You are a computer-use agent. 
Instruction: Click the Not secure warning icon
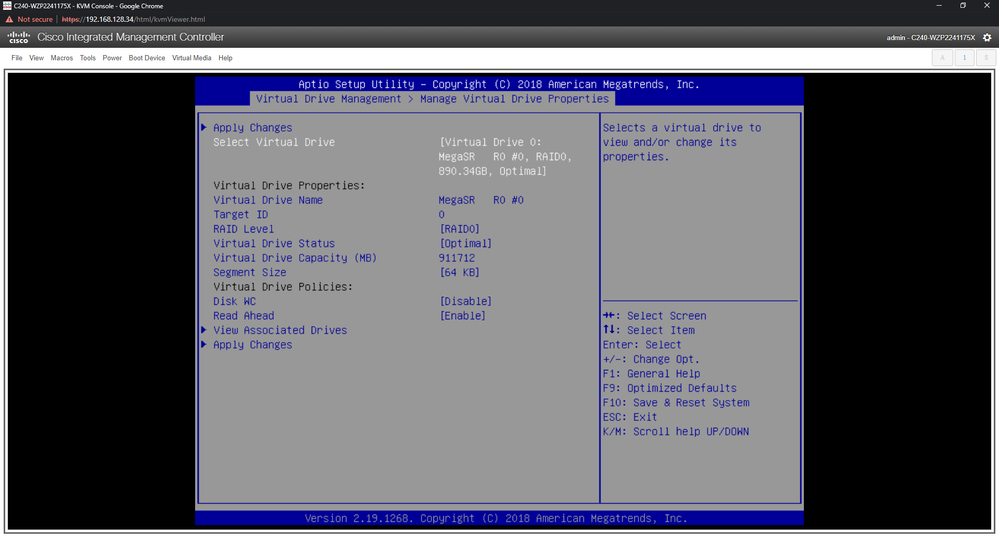tap(9, 19)
